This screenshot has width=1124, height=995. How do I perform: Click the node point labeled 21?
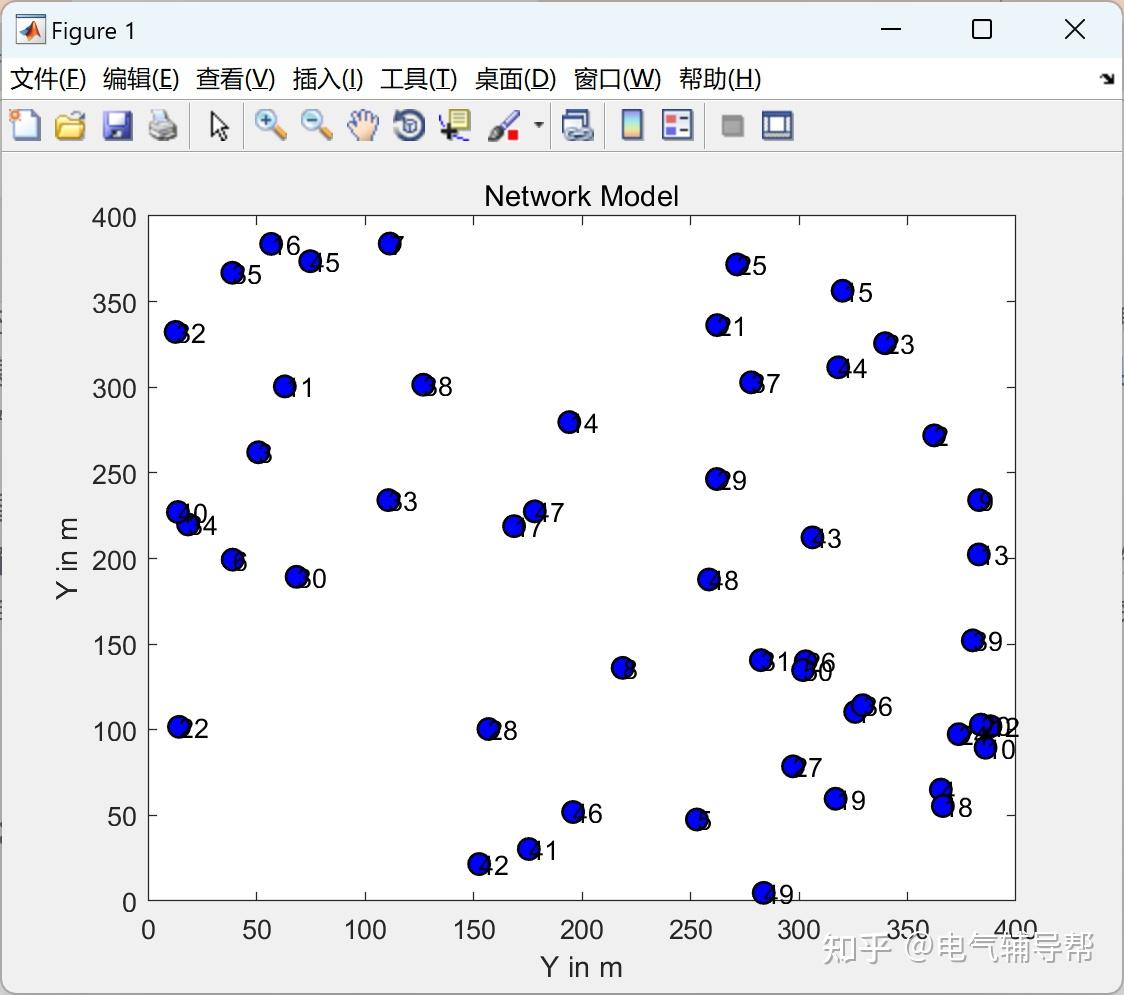pos(717,325)
